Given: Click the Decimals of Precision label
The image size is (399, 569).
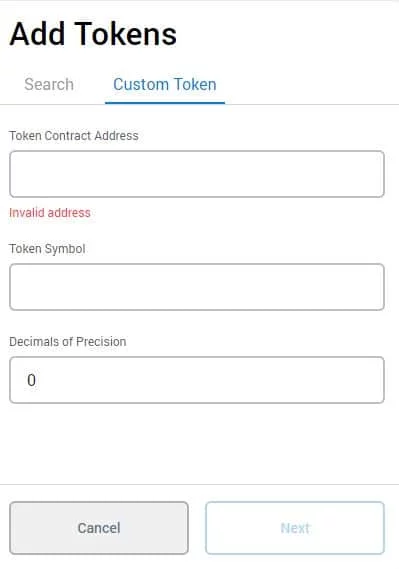Looking at the screenshot, I should 67,342.
